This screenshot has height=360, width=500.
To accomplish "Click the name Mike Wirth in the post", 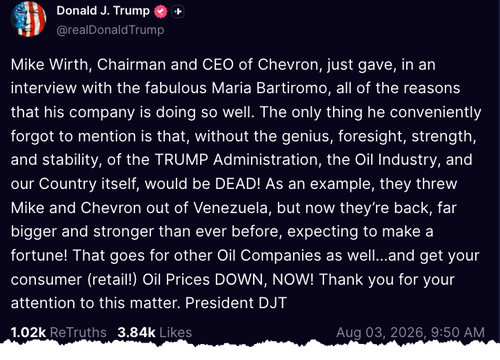I will click(51, 65).
